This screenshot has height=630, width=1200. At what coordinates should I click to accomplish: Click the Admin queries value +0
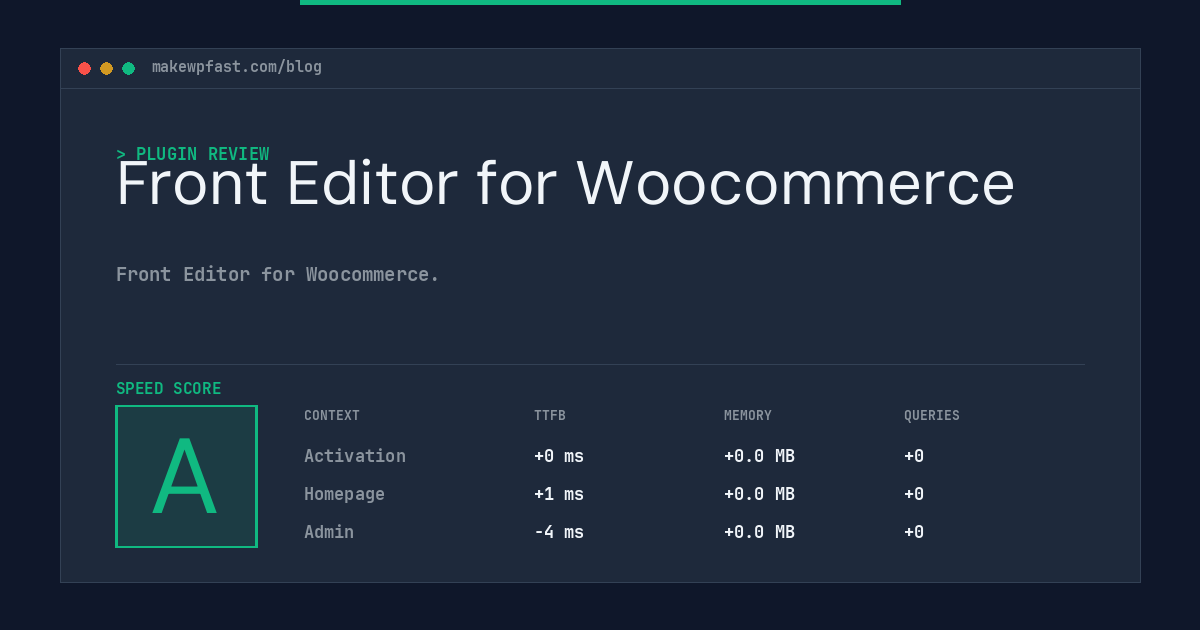click(914, 532)
